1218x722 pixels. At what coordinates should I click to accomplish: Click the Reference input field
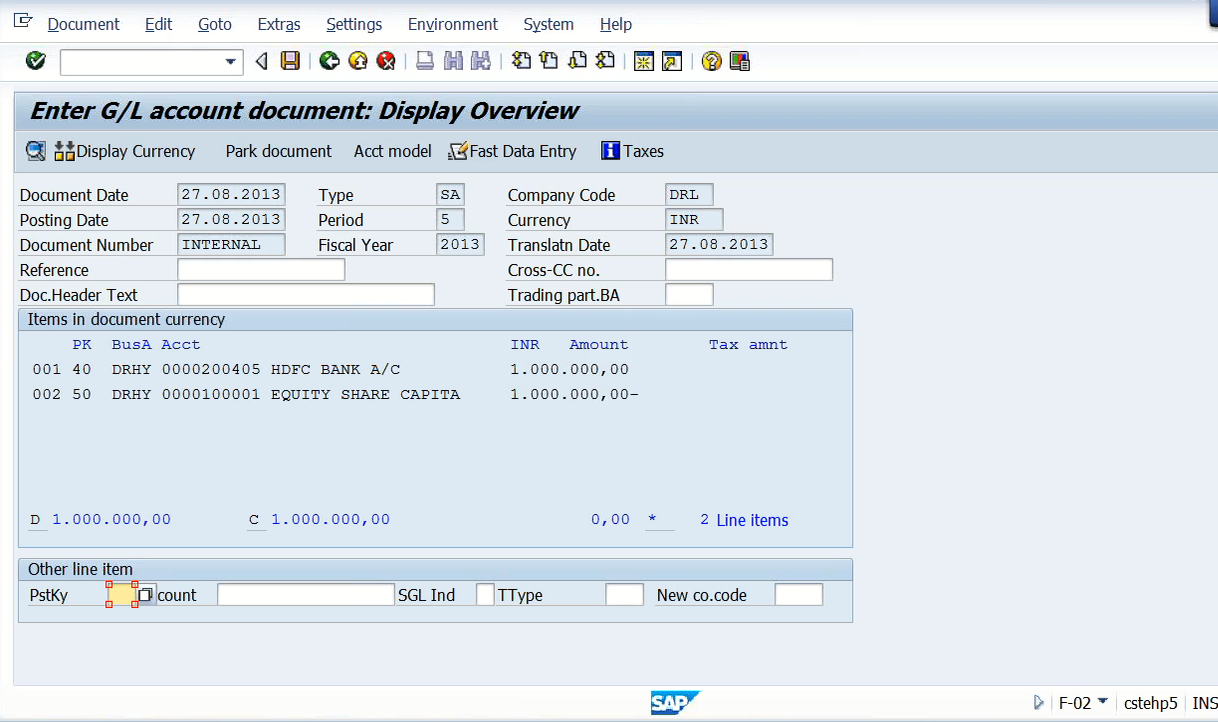tap(261, 270)
